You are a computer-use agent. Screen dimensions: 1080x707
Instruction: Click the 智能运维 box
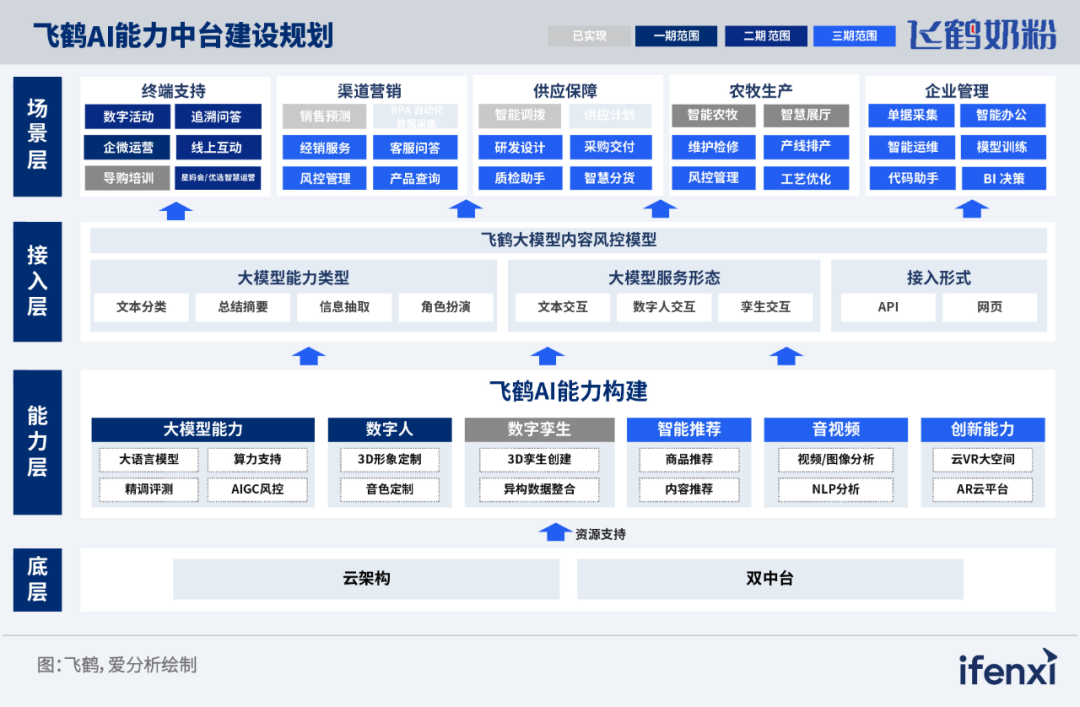click(x=912, y=147)
